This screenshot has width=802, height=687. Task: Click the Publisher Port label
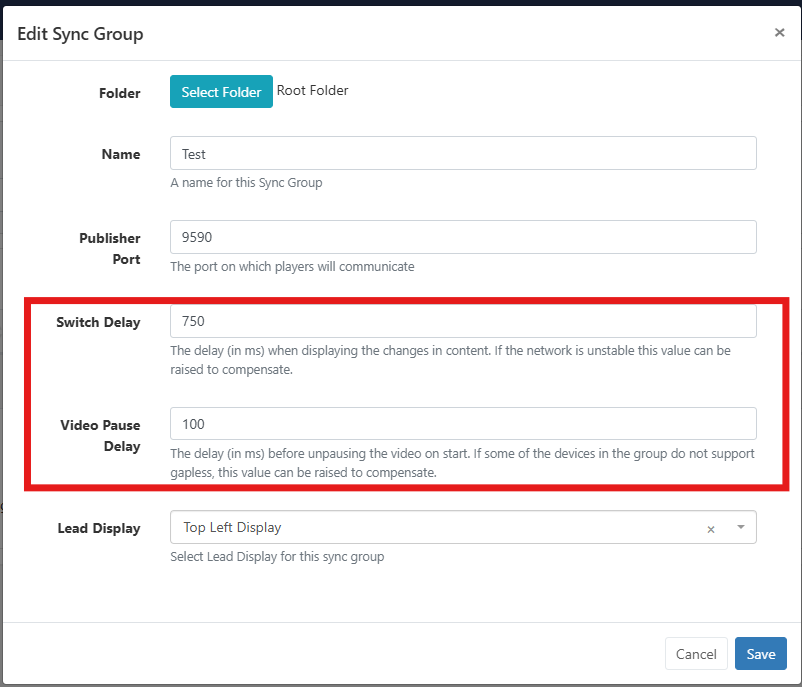[x=110, y=248]
